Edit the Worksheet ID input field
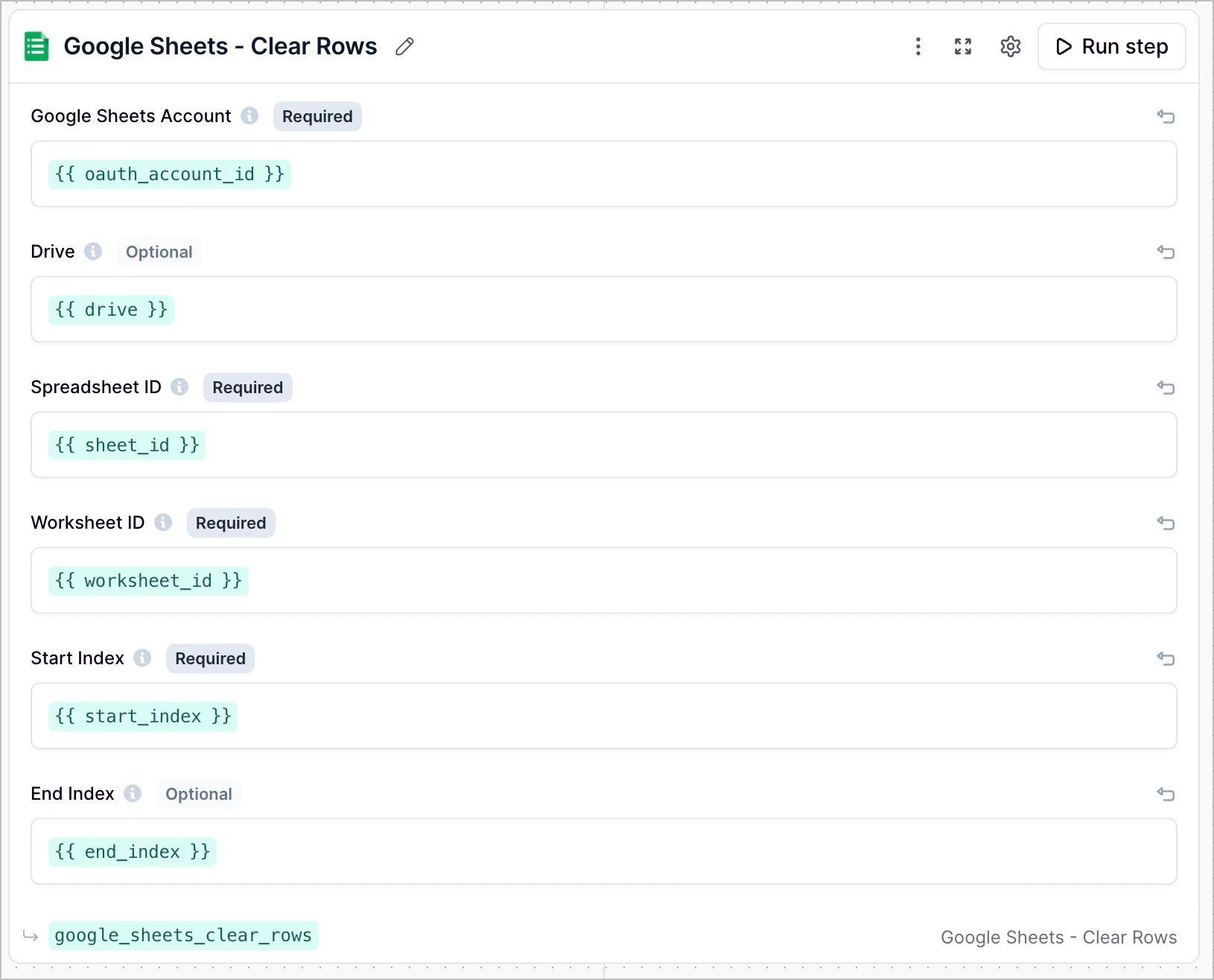 click(x=596, y=580)
